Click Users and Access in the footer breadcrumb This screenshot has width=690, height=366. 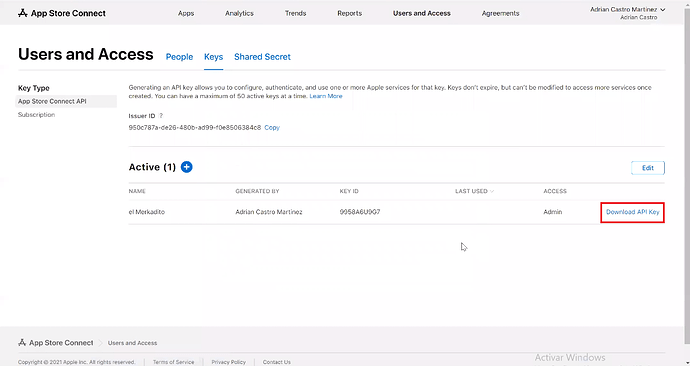click(132, 343)
